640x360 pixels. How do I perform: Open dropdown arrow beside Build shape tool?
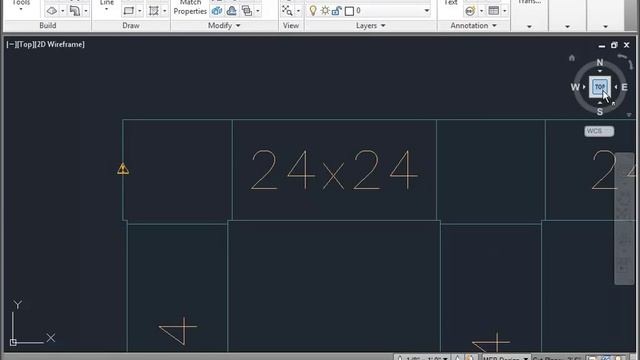coord(62,11)
